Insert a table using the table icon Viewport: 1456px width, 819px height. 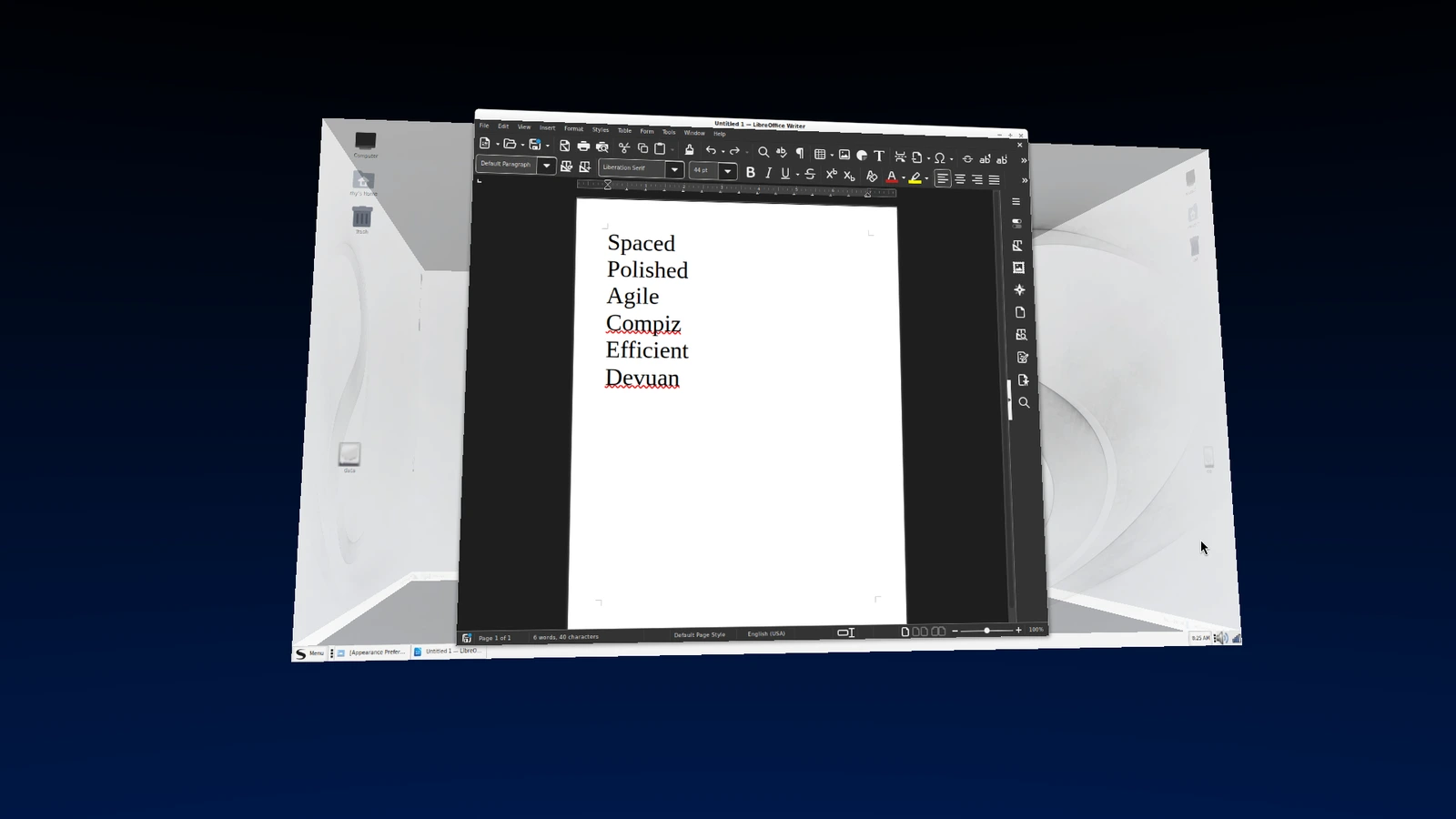coord(820,154)
